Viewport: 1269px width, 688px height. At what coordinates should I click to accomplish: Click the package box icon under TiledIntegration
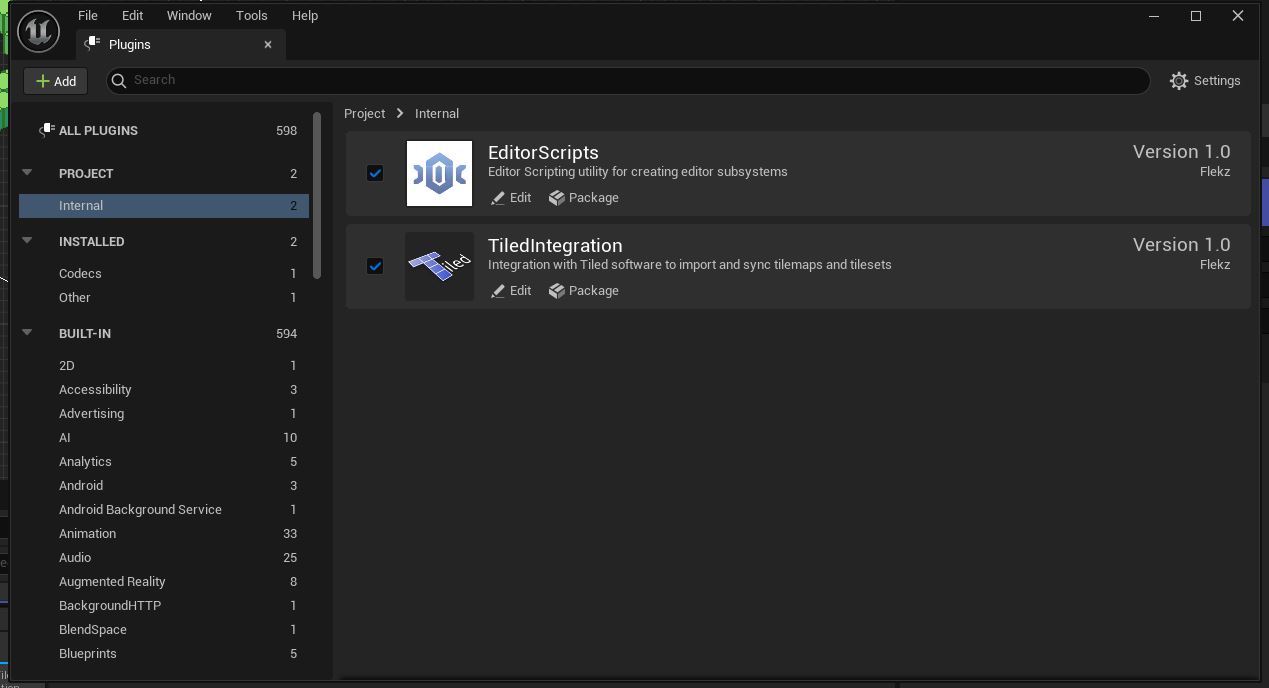click(x=556, y=291)
